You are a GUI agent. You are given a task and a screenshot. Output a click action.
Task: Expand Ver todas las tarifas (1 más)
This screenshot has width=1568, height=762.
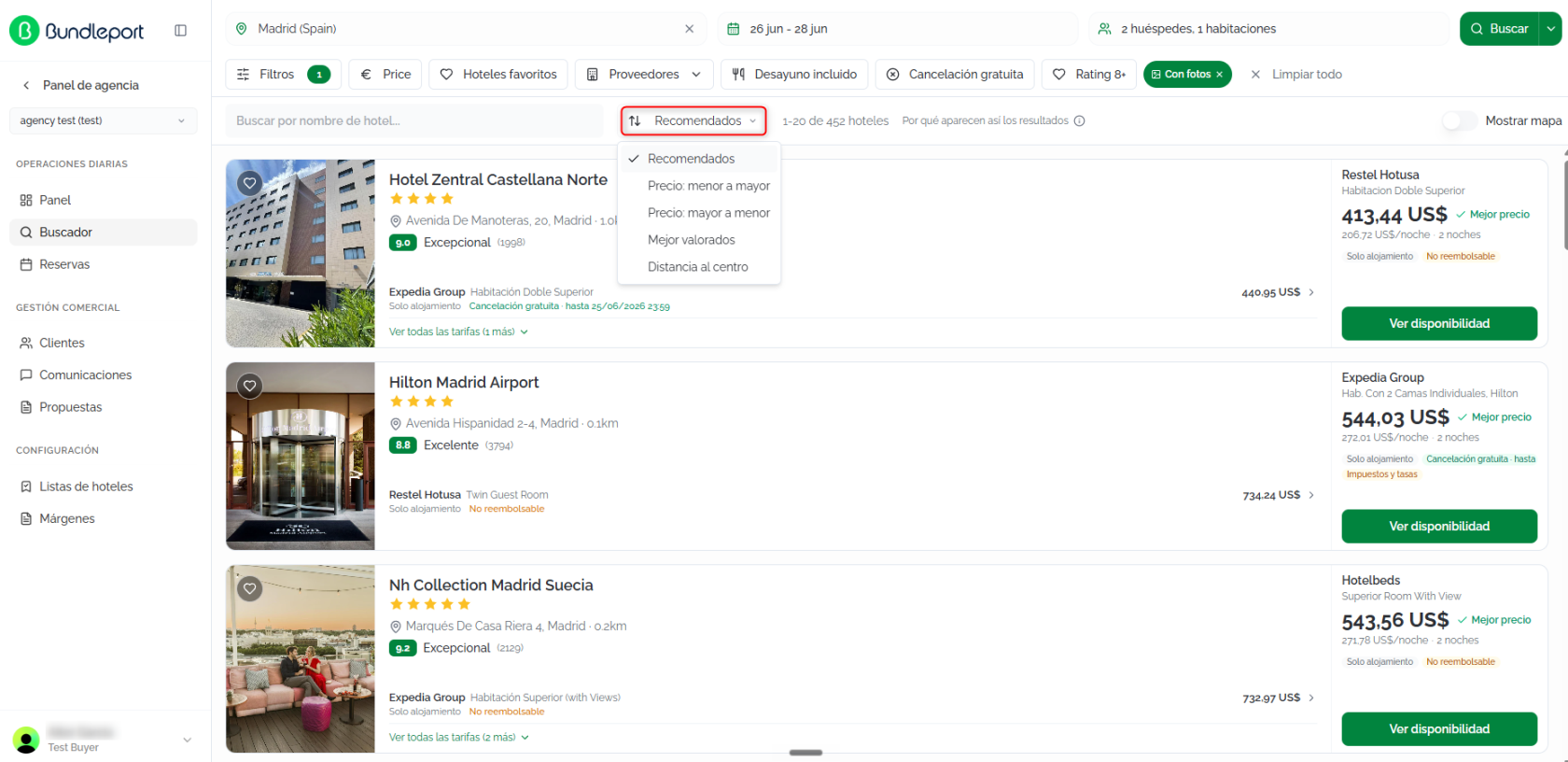click(x=458, y=332)
